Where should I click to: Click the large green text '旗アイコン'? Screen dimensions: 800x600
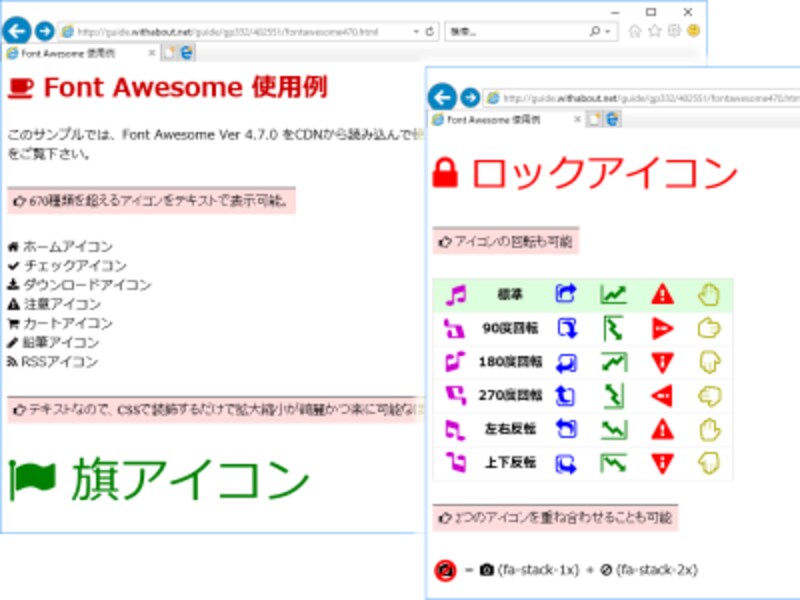190,479
